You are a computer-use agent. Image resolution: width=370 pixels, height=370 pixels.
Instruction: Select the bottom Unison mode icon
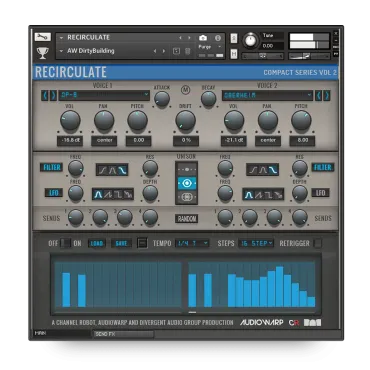tap(187, 197)
